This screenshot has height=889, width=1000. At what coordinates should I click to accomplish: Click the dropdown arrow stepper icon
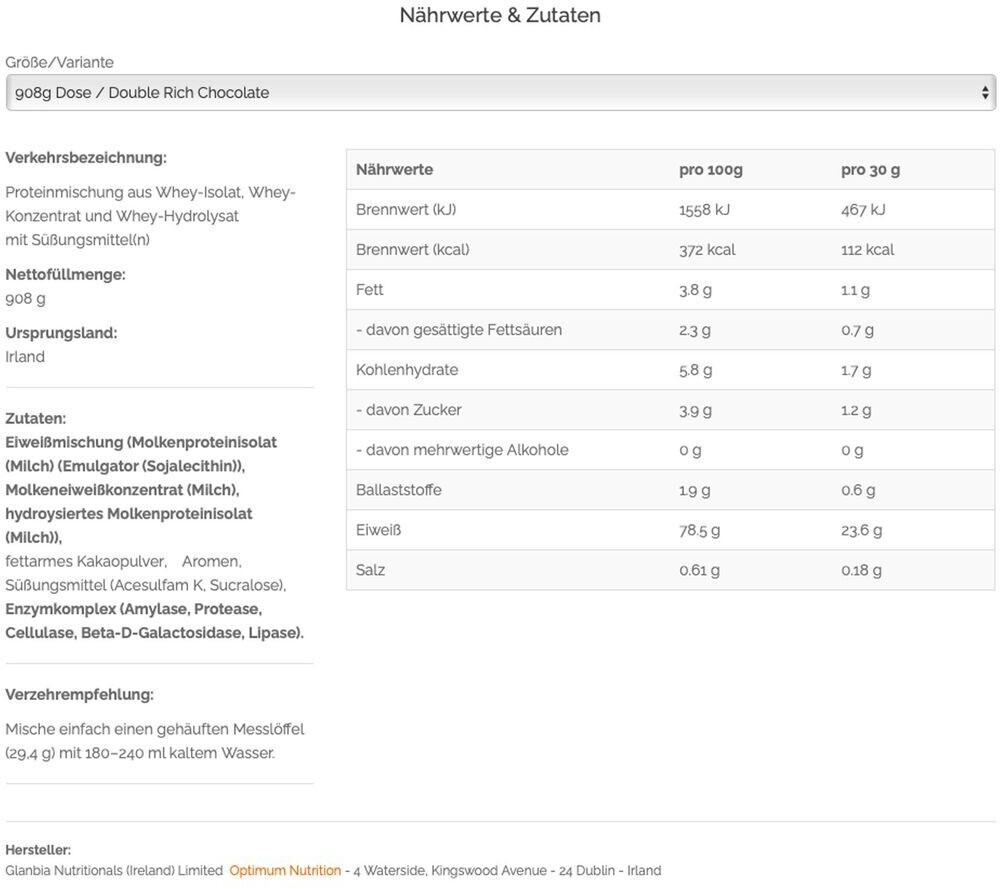pyautogui.click(x=985, y=93)
